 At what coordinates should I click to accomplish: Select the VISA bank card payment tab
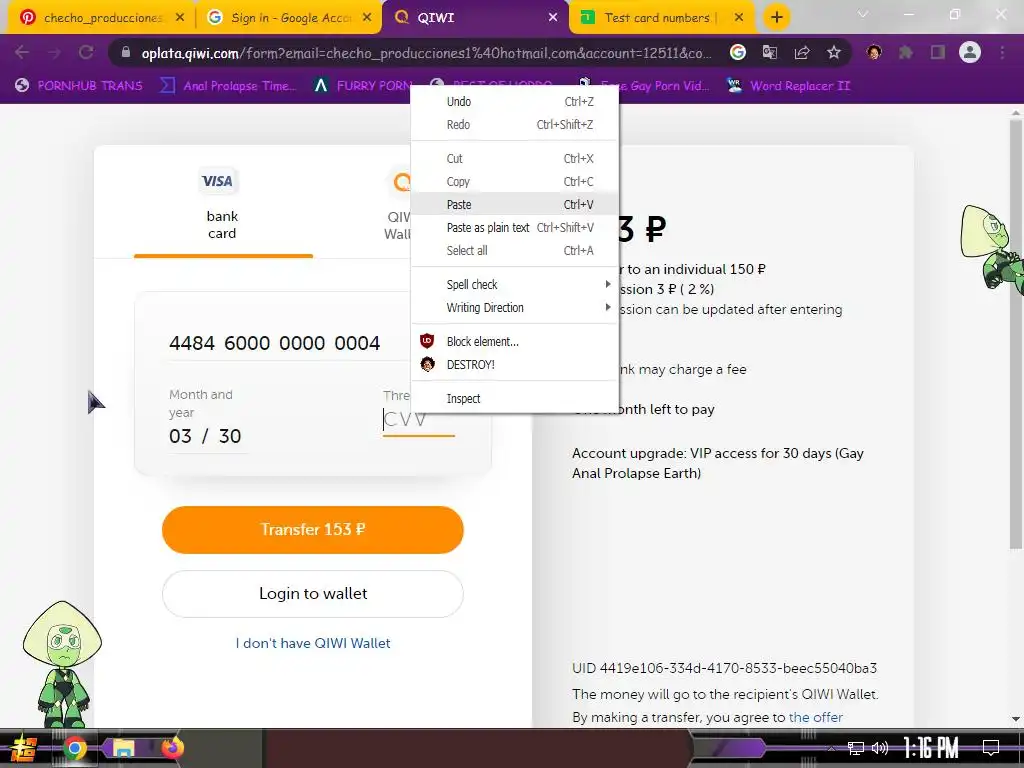point(222,205)
